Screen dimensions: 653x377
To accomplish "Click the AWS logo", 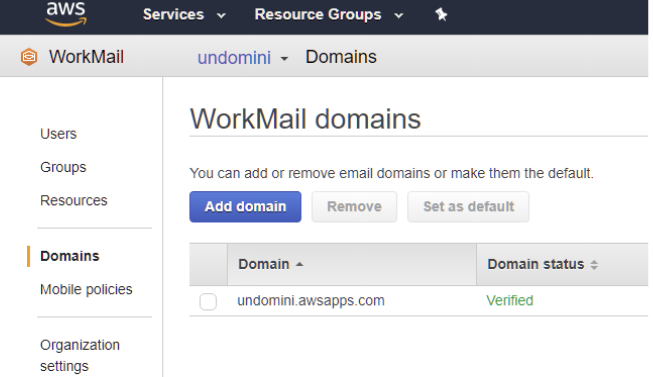I will tap(66, 13).
